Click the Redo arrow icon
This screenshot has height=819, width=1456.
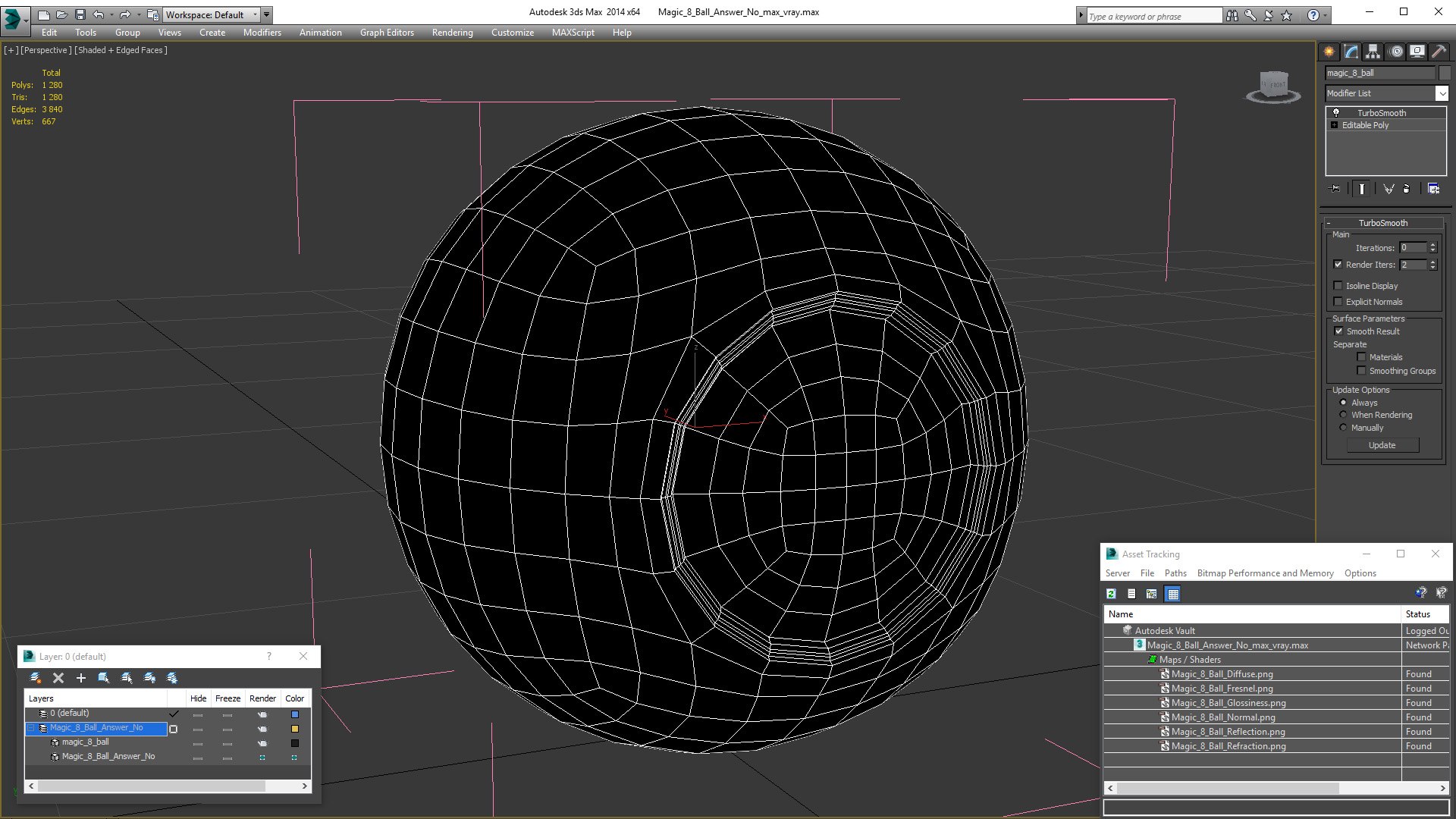click(x=125, y=14)
